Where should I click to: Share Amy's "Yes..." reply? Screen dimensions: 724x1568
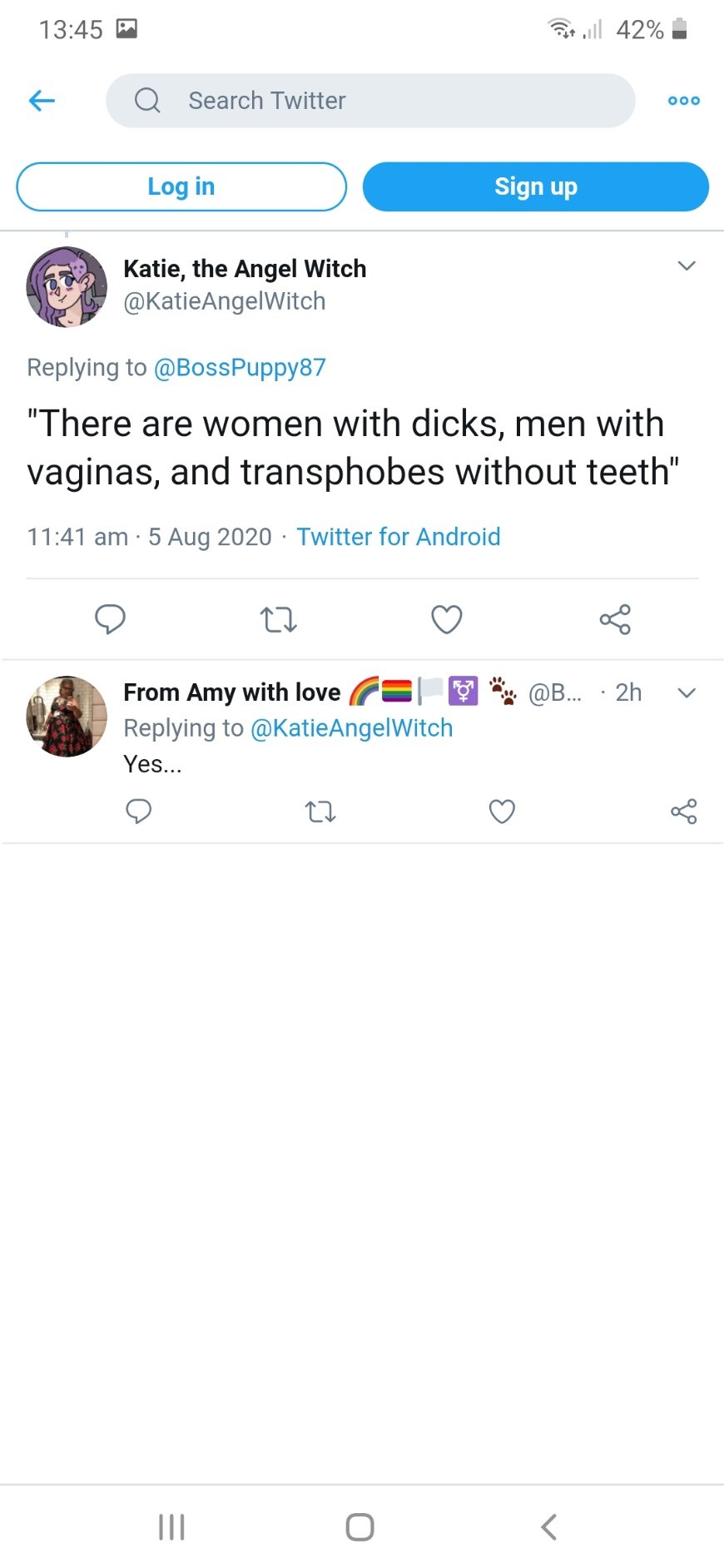[x=683, y=811]
